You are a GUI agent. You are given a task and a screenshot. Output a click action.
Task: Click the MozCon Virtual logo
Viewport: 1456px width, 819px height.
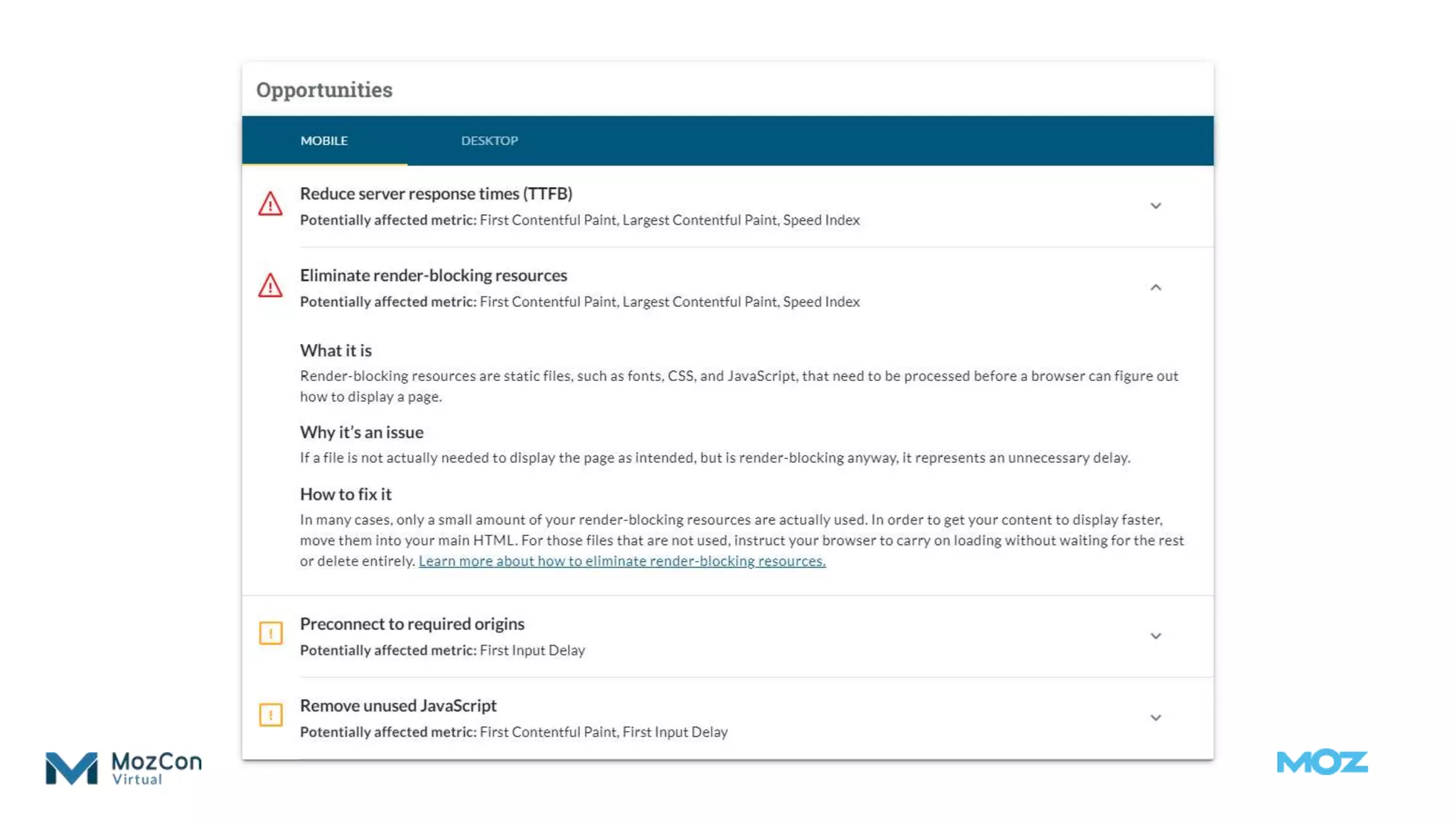(x=124, y=768)
